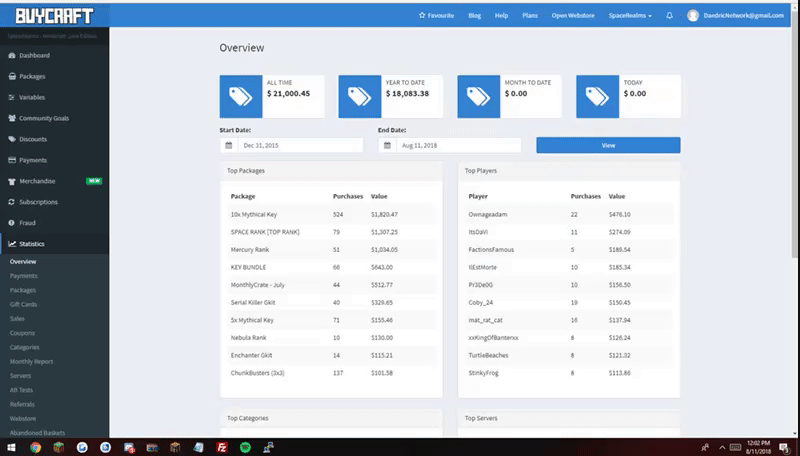The width and height of the screenshot is (800, 456).
Task: Click the SPACE RANK [TOP RANK] package
Action: (265, 232)
